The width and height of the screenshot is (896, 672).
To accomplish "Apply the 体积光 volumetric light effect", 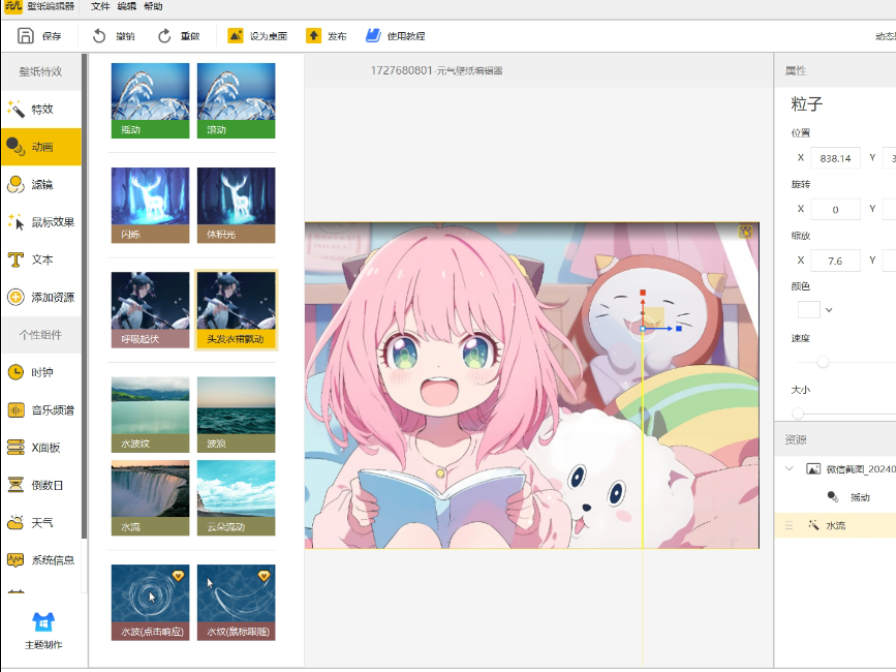I will (x=236, y=205).
